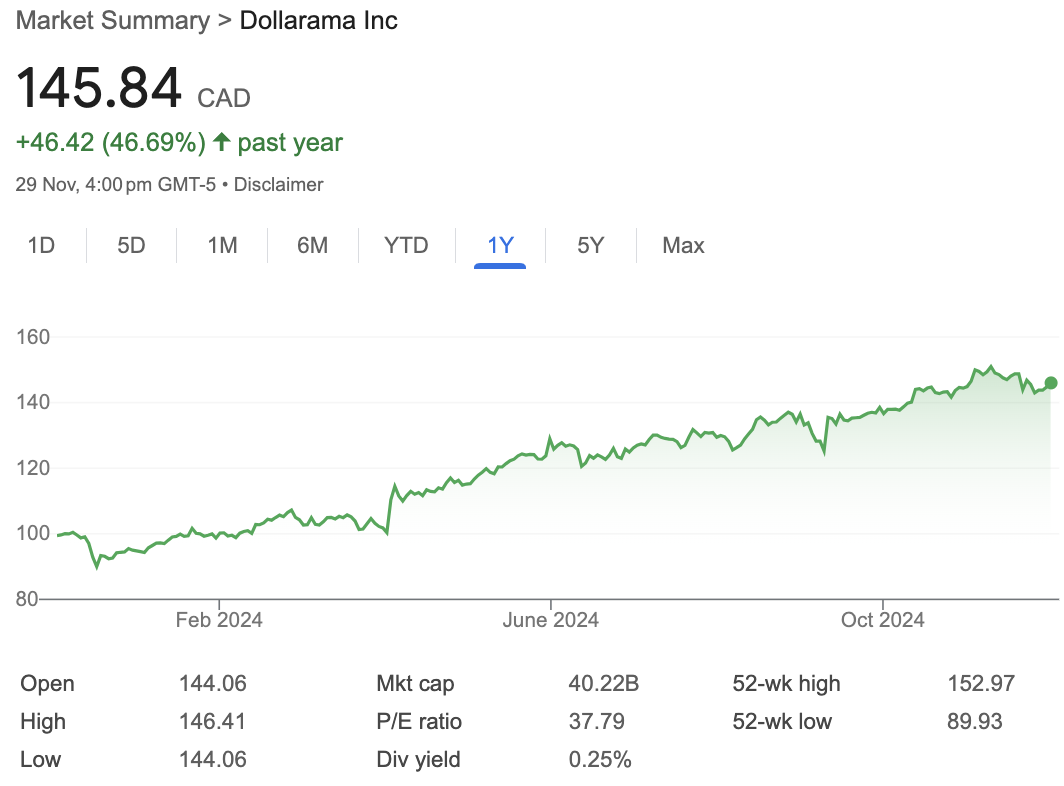Show the Max range chart
The image size is (1064, 786).
click(683, 245)
